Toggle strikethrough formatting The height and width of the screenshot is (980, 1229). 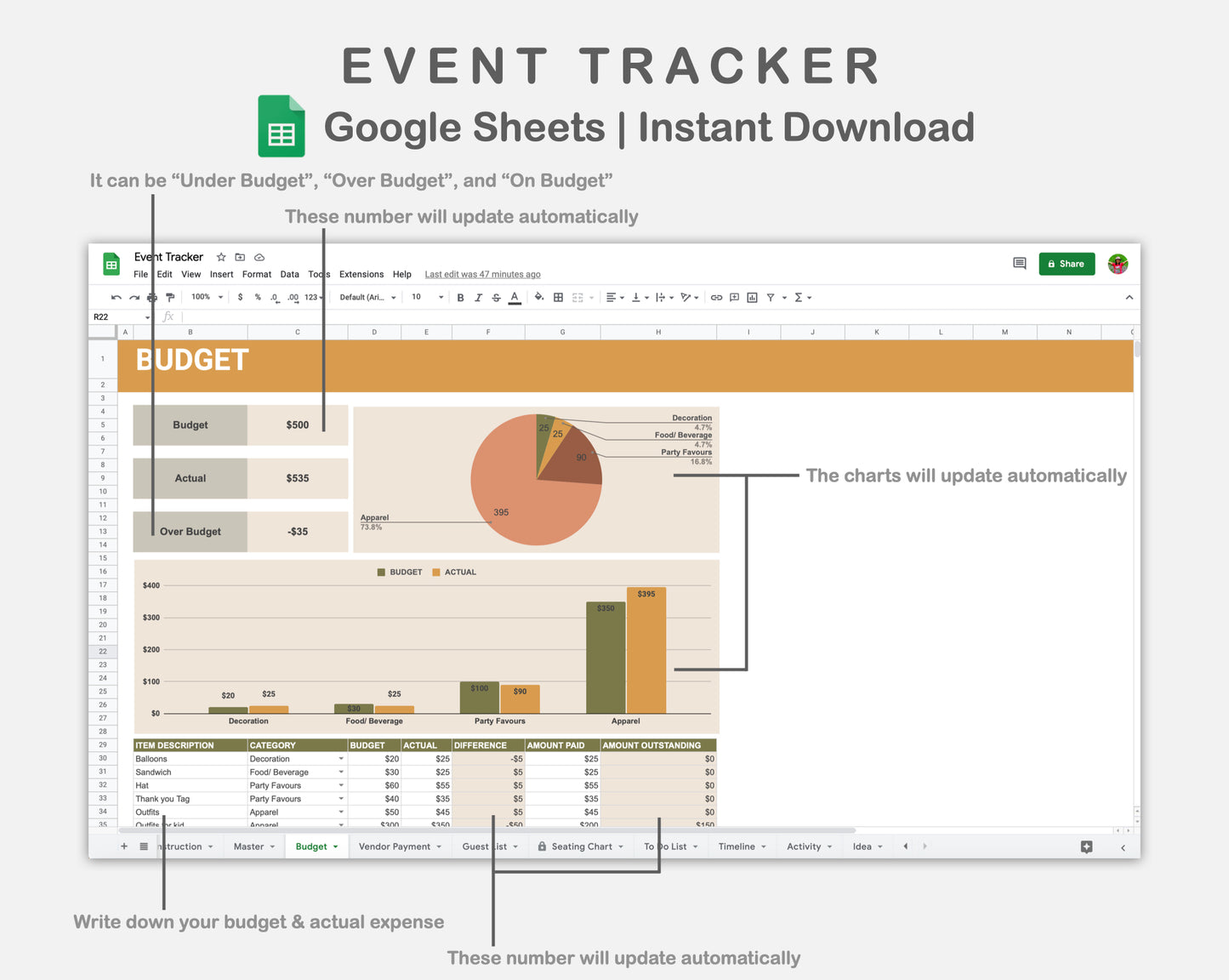[x=496, y=297]
